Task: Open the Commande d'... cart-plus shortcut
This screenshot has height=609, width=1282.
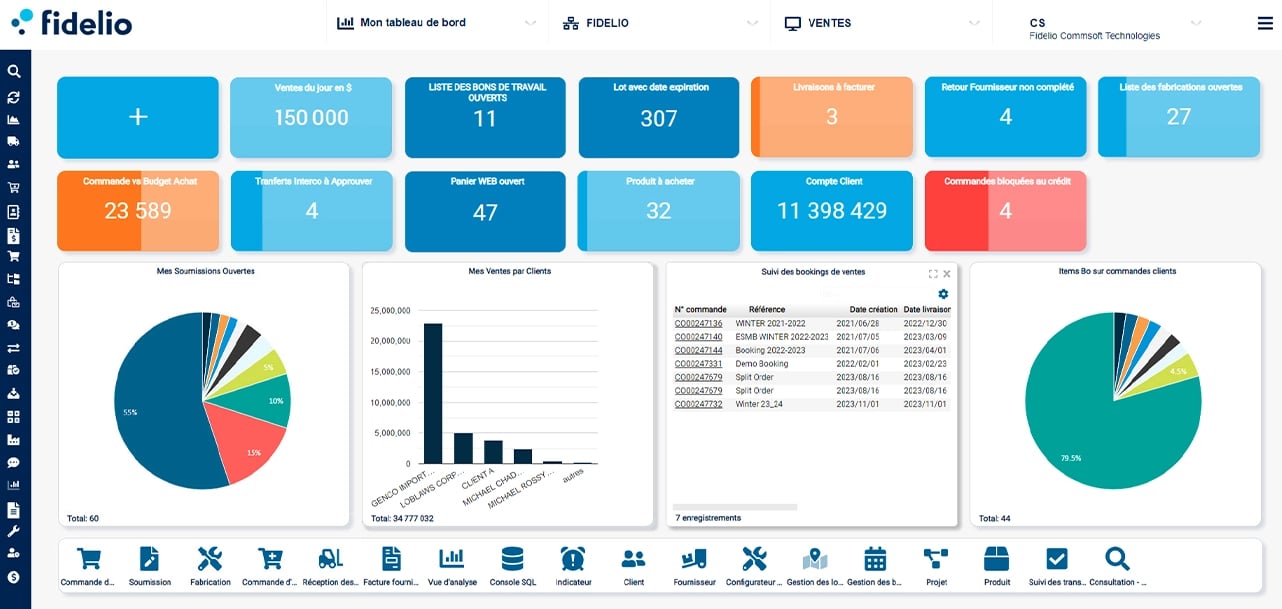Action: (x=270, y=566)
